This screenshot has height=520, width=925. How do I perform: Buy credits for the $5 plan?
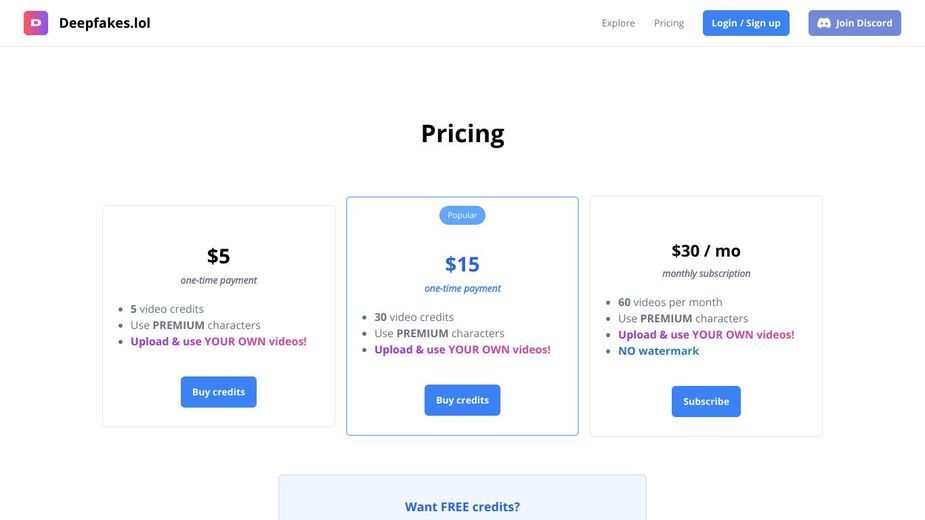(x=218, y=392)
